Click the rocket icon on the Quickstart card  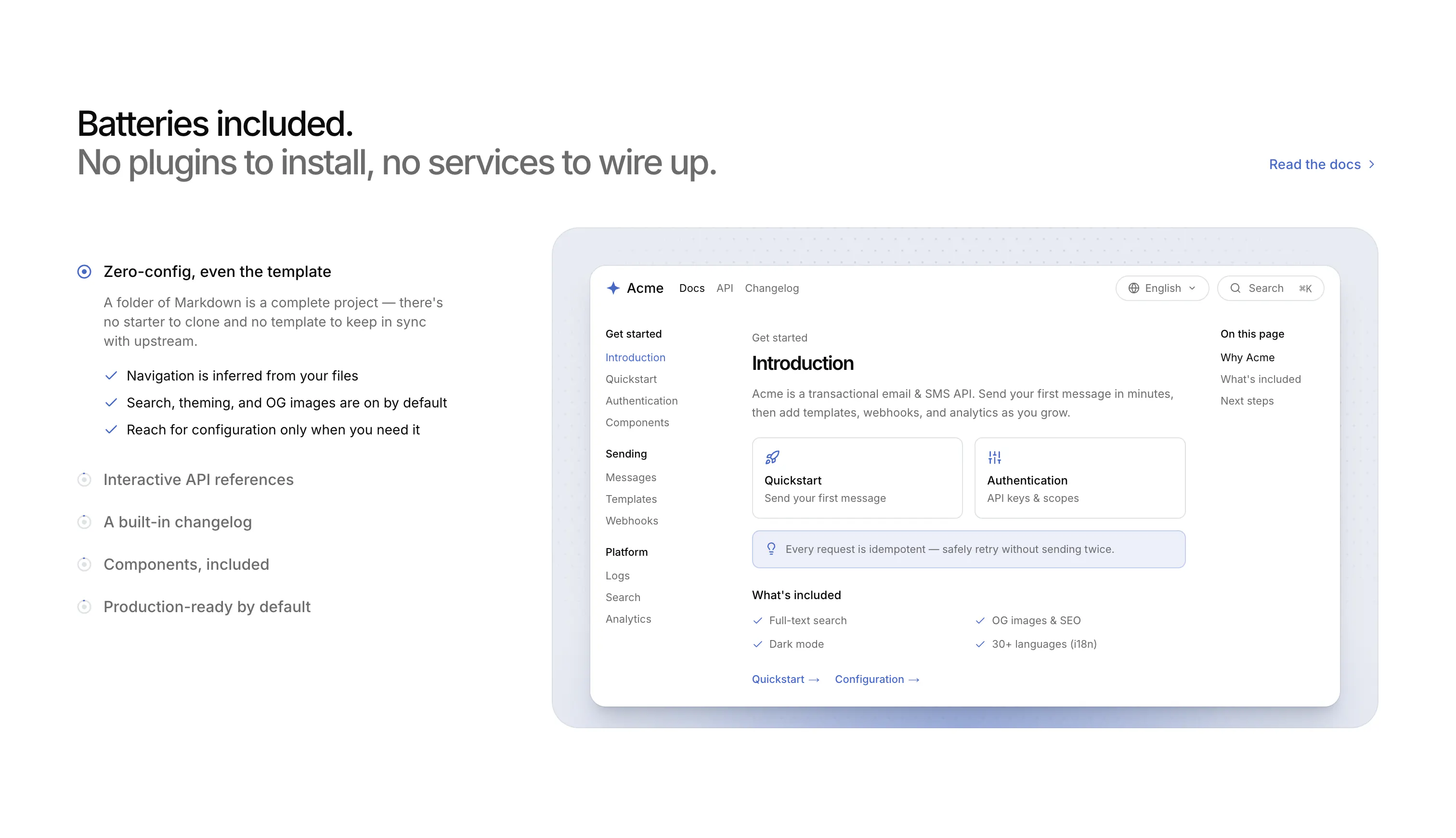click(x=772, y=458)
